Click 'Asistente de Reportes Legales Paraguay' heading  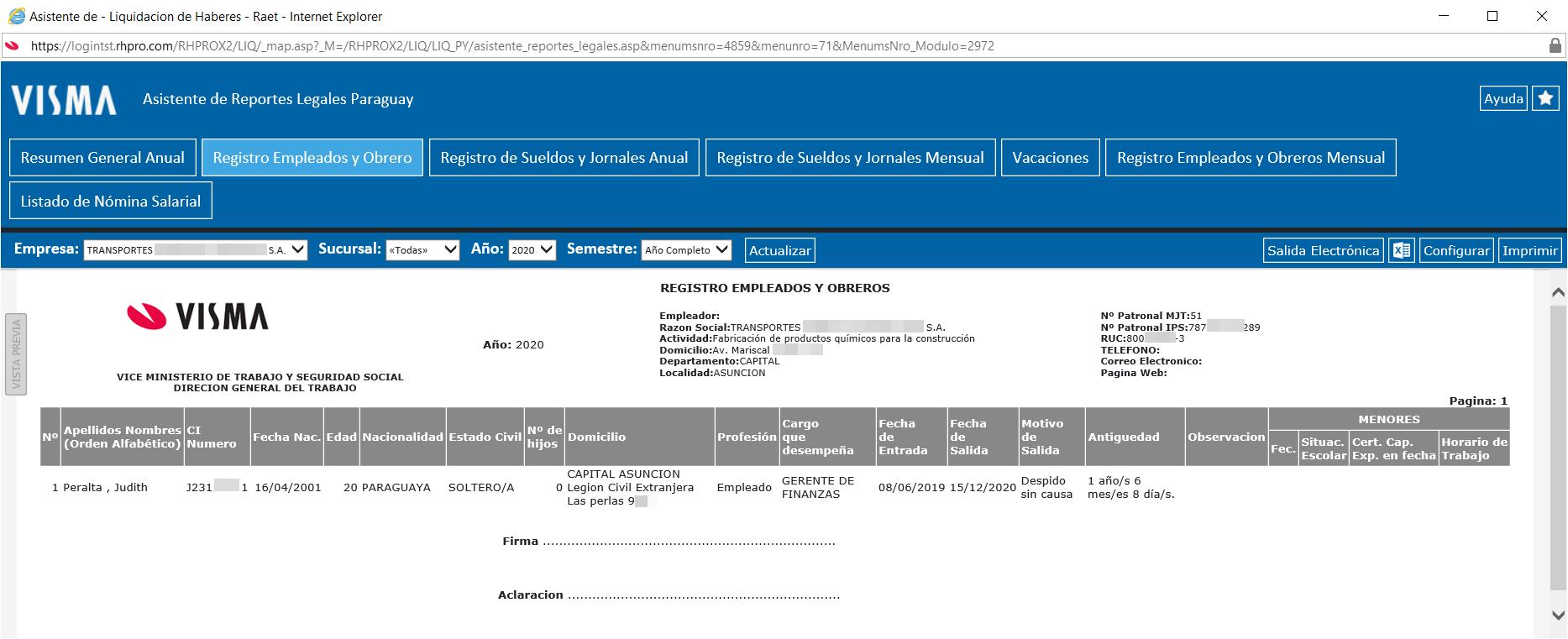tap(278, 99)
